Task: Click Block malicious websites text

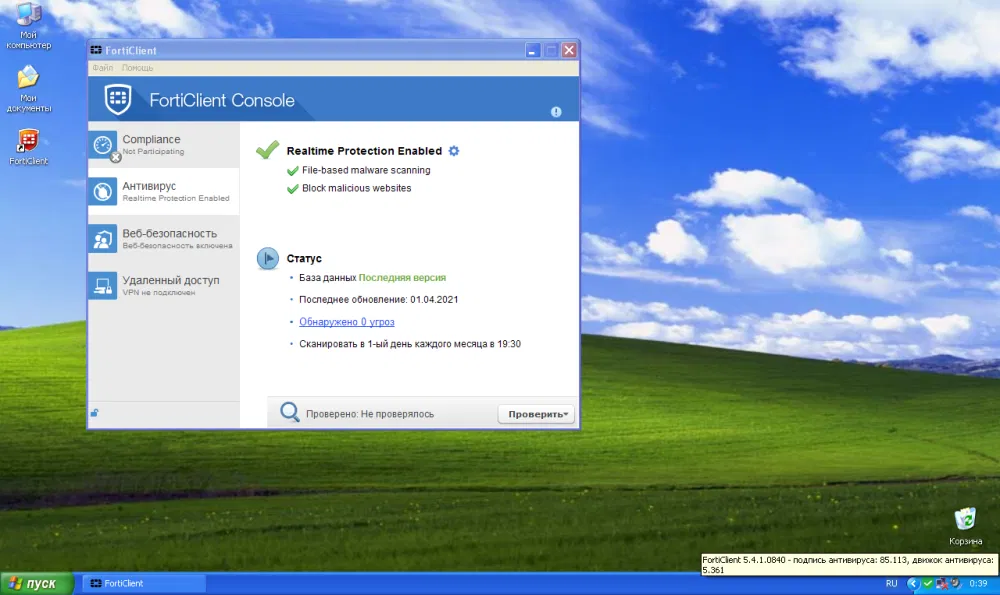Action: 357,188
